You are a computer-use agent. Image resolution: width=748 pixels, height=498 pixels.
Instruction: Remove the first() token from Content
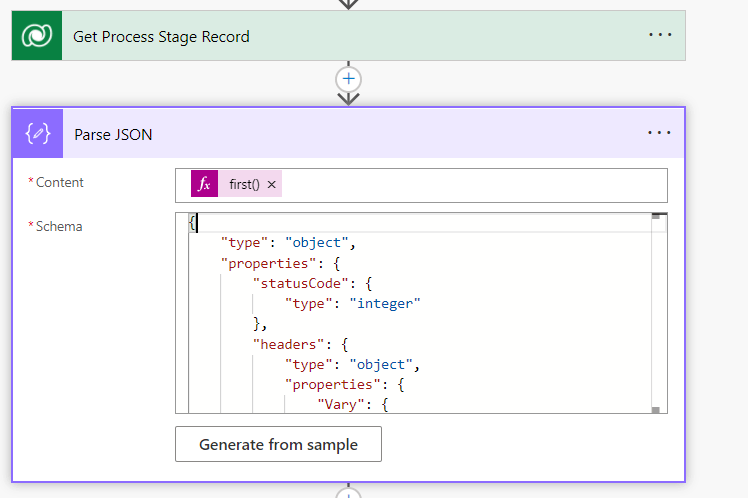click(x=272, y=185)
